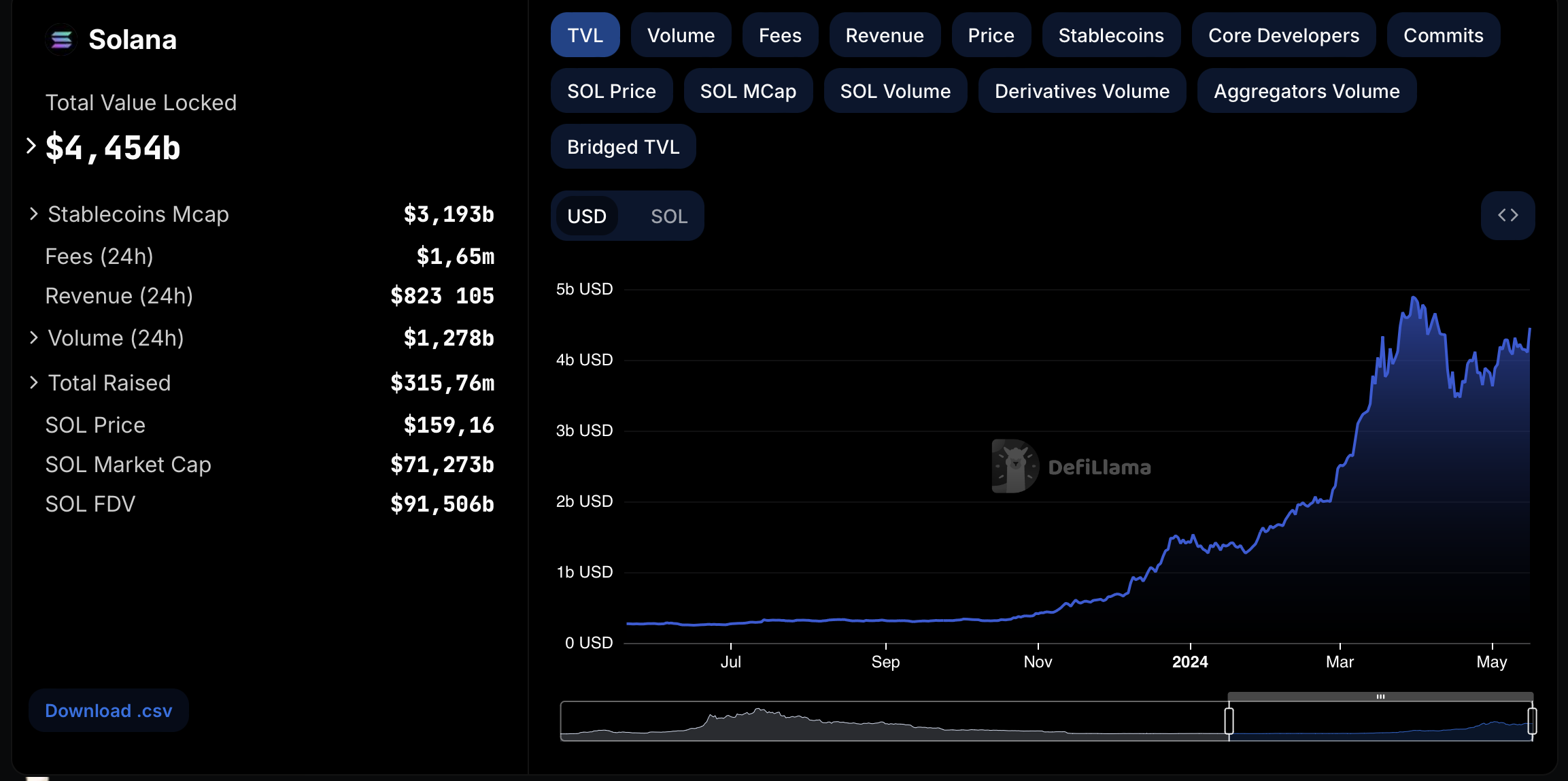Show Core Developers on chart
The height and width of the screenshot is (781, 1568).
(x=1283, y=35)
